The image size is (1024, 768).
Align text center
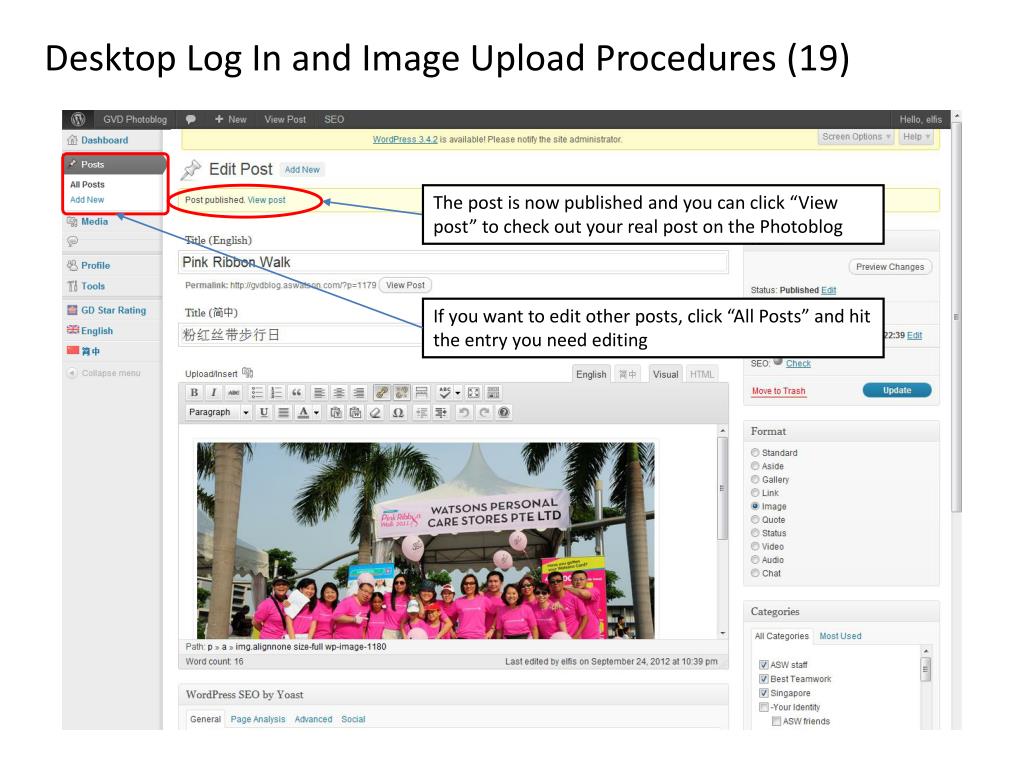point(339,392)
